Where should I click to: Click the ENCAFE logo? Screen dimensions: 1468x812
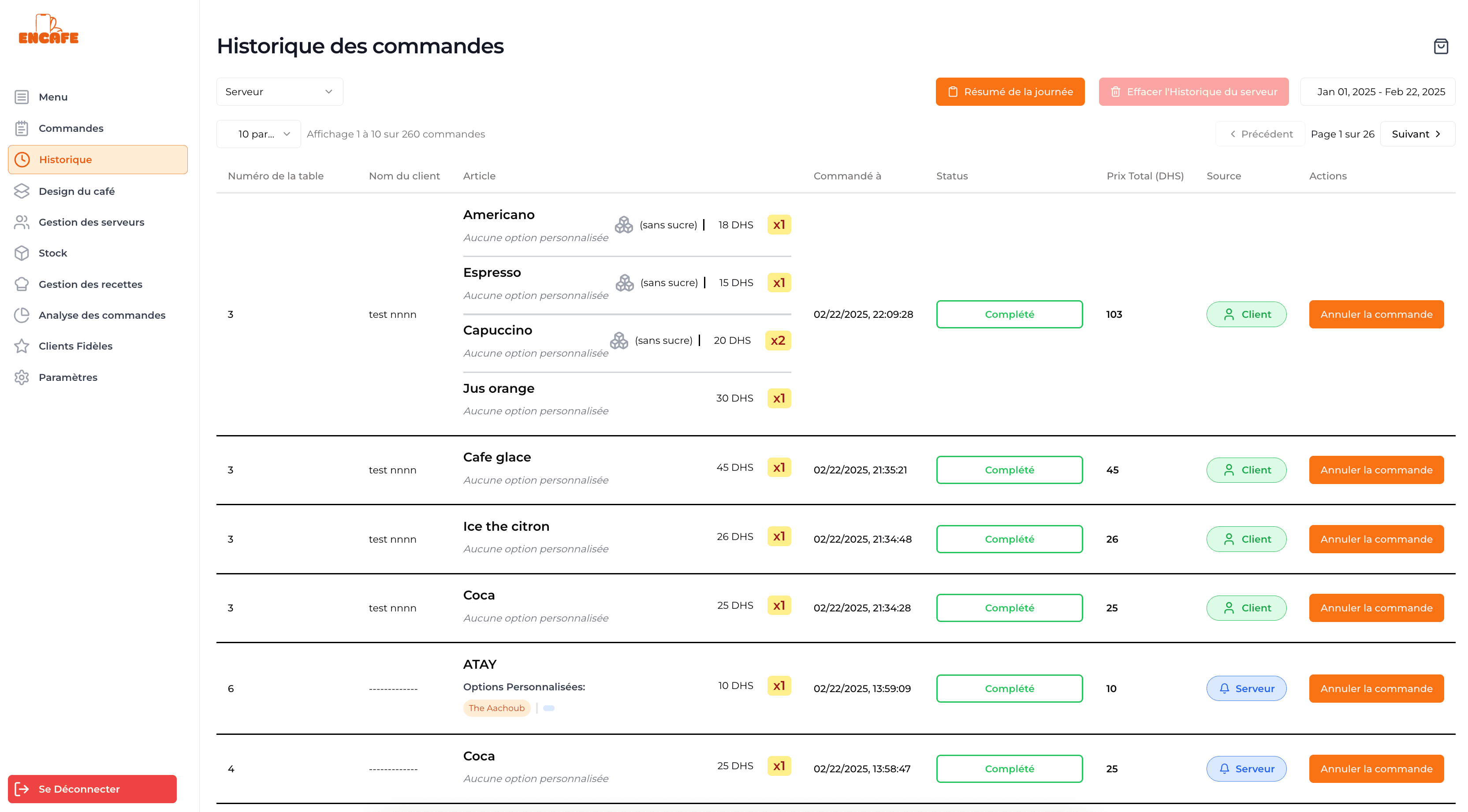[x=48, y=29]
